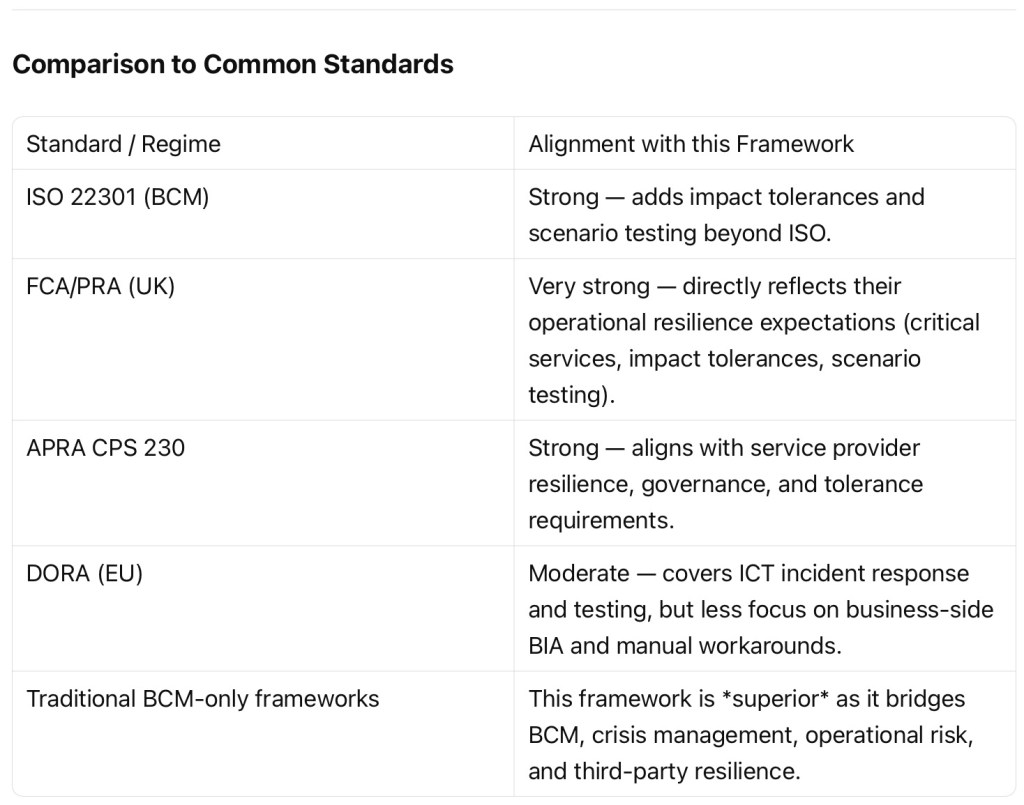Click the 'Very strong' text in FCA/PRA row
1024x805 pixels.
[588, 286]
